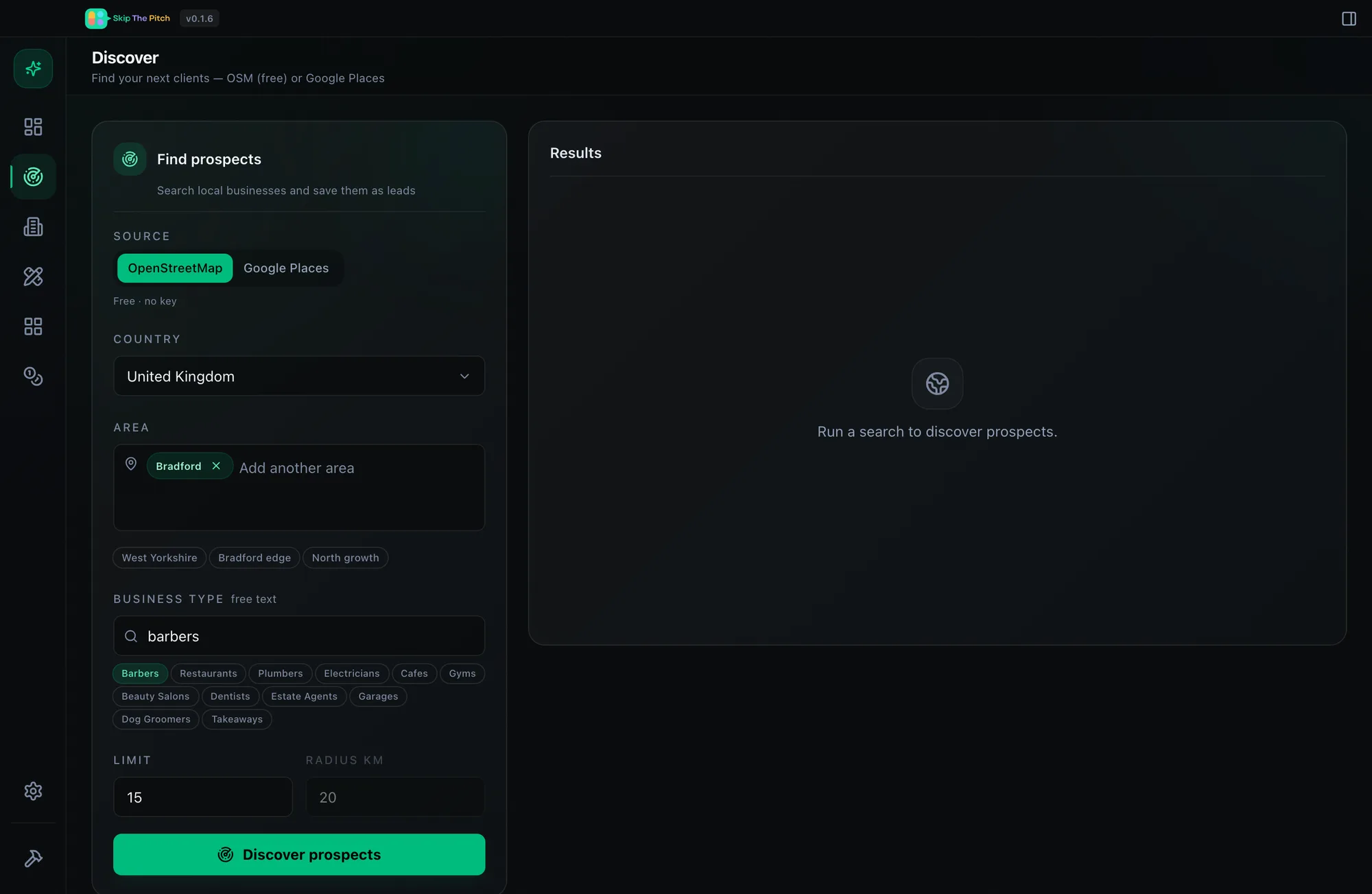Select the Cafes chip
The image size is (1372, 894).
click(x=414, y=674)
